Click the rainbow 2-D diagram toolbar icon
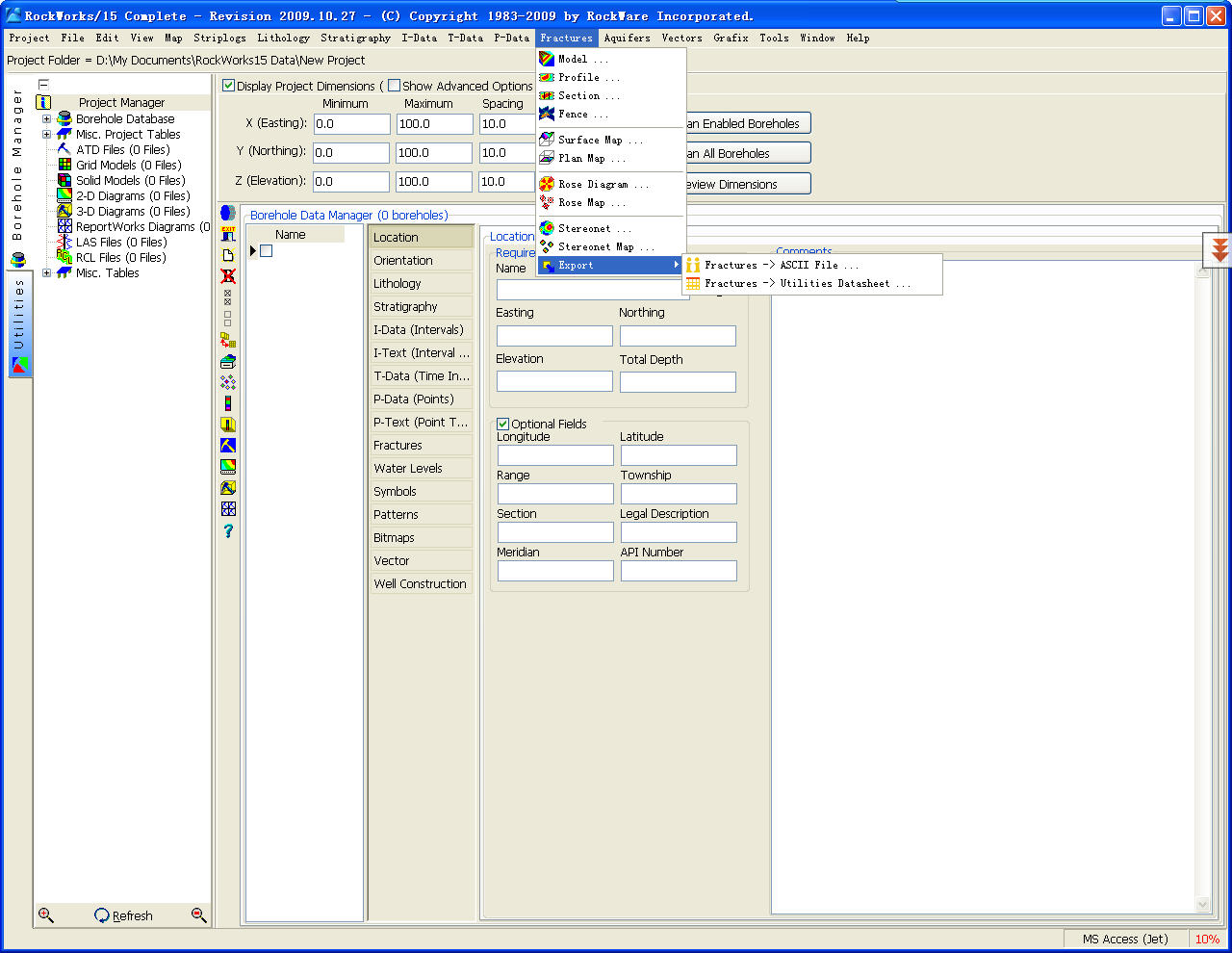 coord(228,467)
